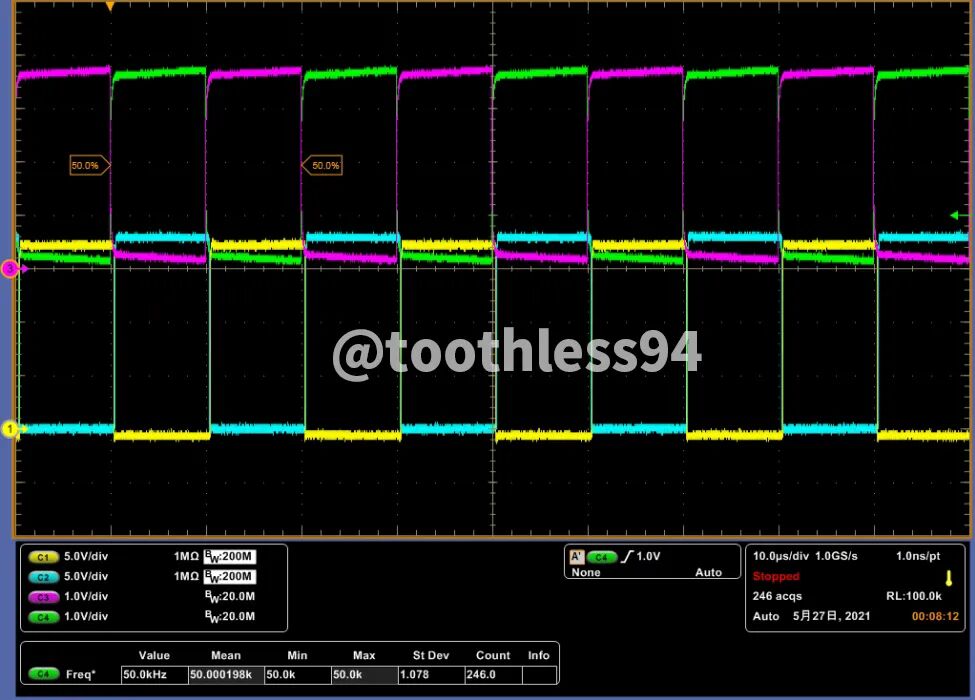Click the RL:100.0k record length readout
975x700 pixels.
(913, 596)
